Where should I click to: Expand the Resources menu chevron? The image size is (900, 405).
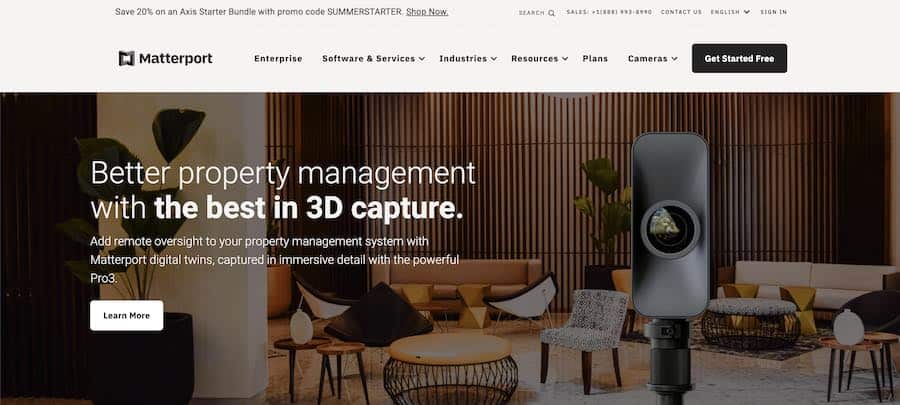565,59
